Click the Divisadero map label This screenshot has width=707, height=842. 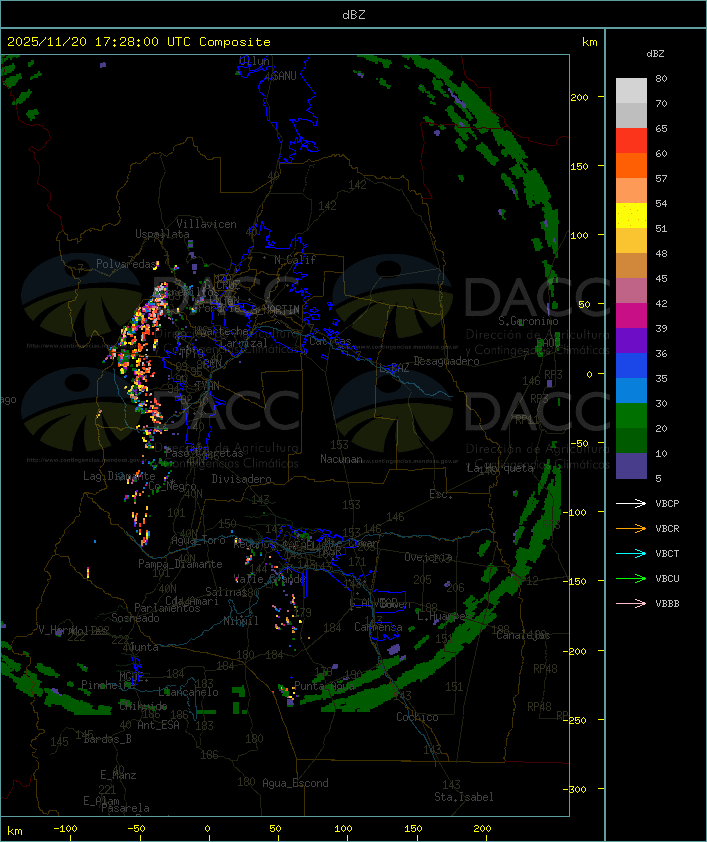pos(241,478)
